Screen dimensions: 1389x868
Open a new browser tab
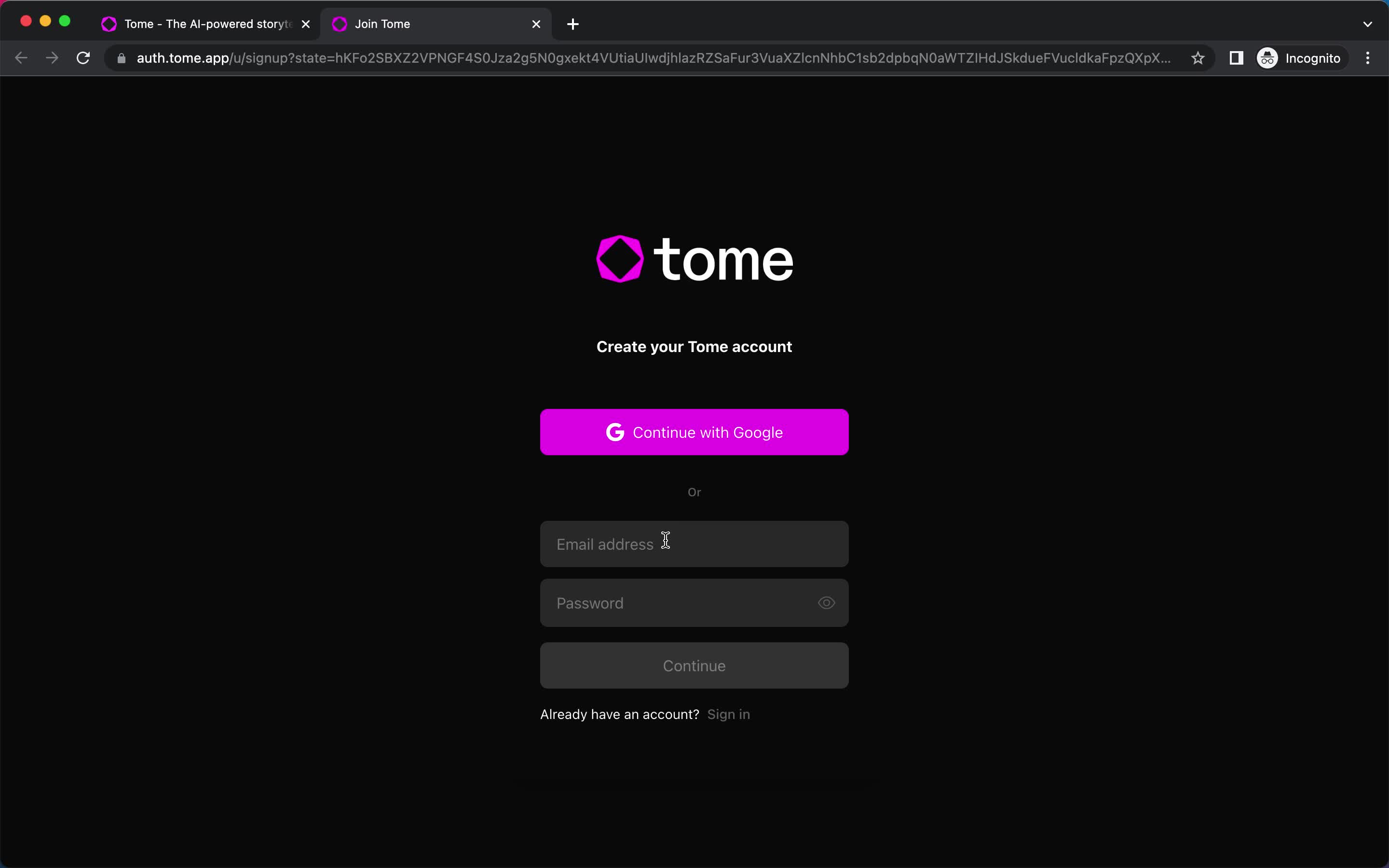point(573,24)
